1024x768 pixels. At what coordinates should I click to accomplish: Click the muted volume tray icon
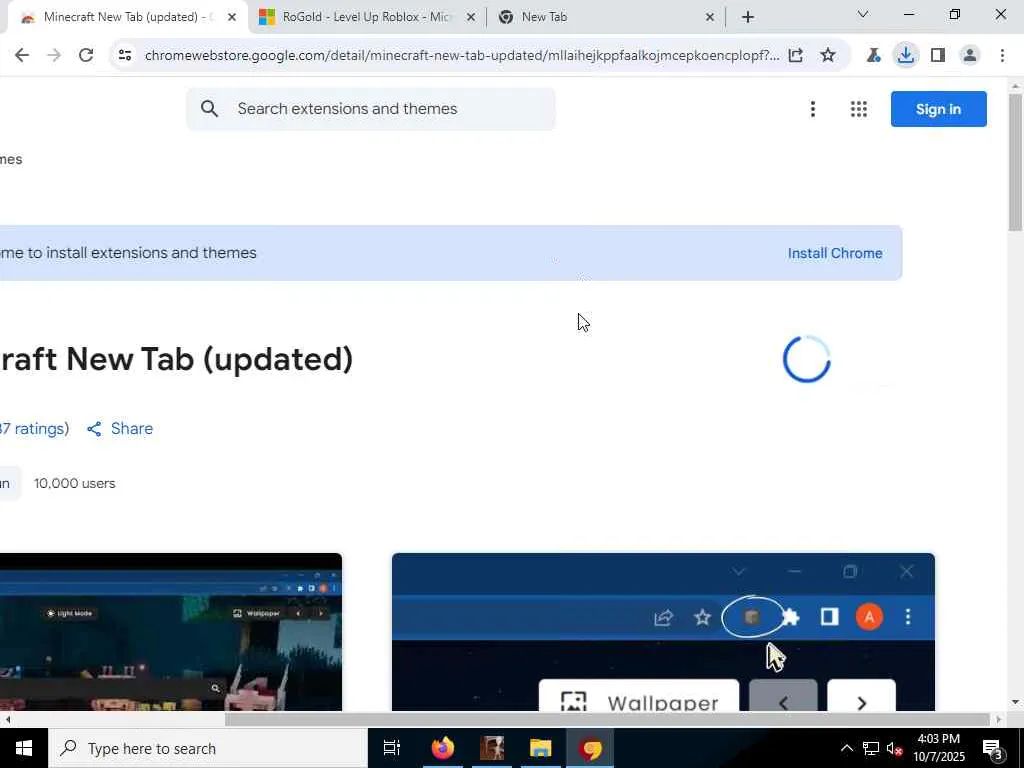(895, 748)
